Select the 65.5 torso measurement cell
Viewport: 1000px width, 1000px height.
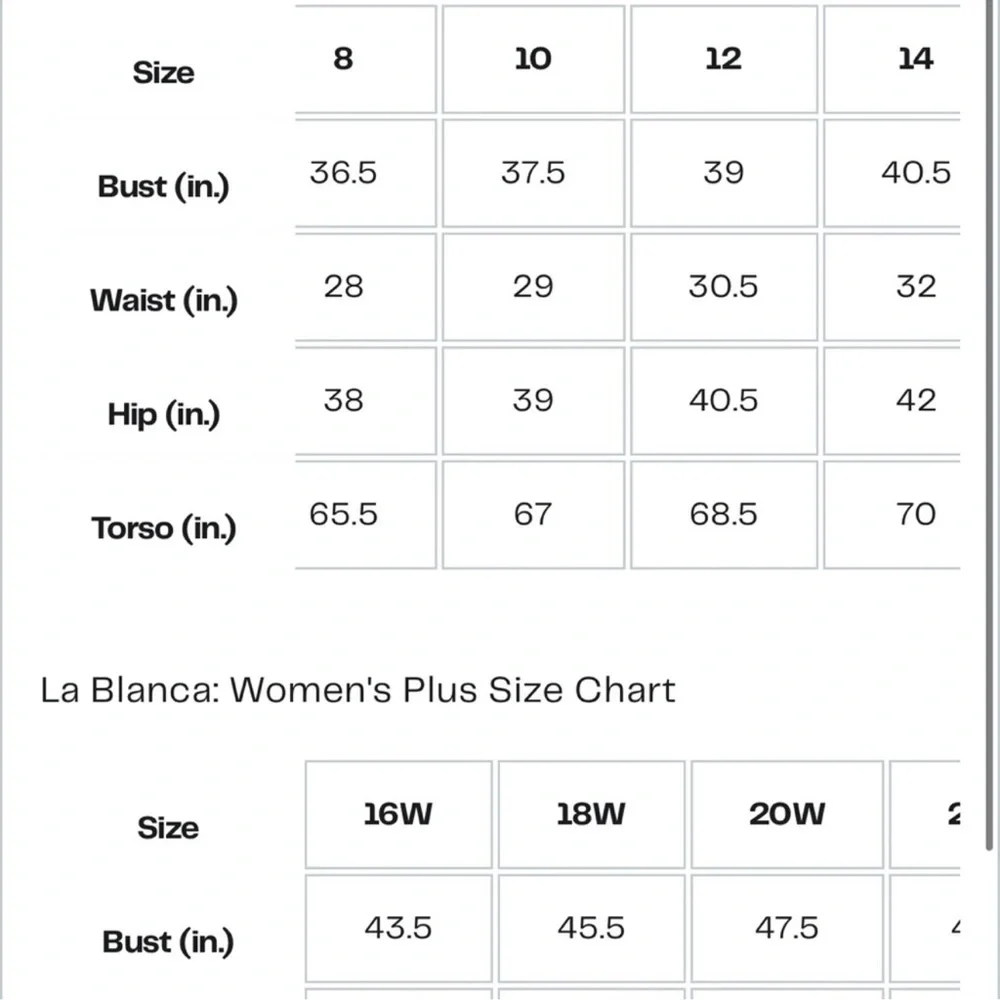343,514
